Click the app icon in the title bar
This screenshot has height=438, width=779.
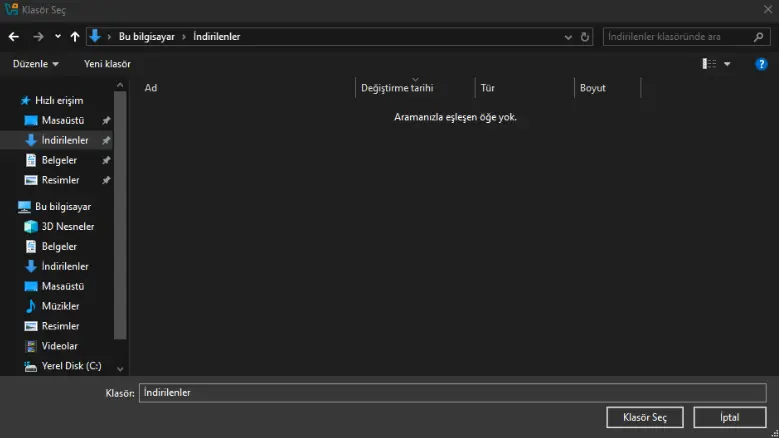click(x=11, y=9)
